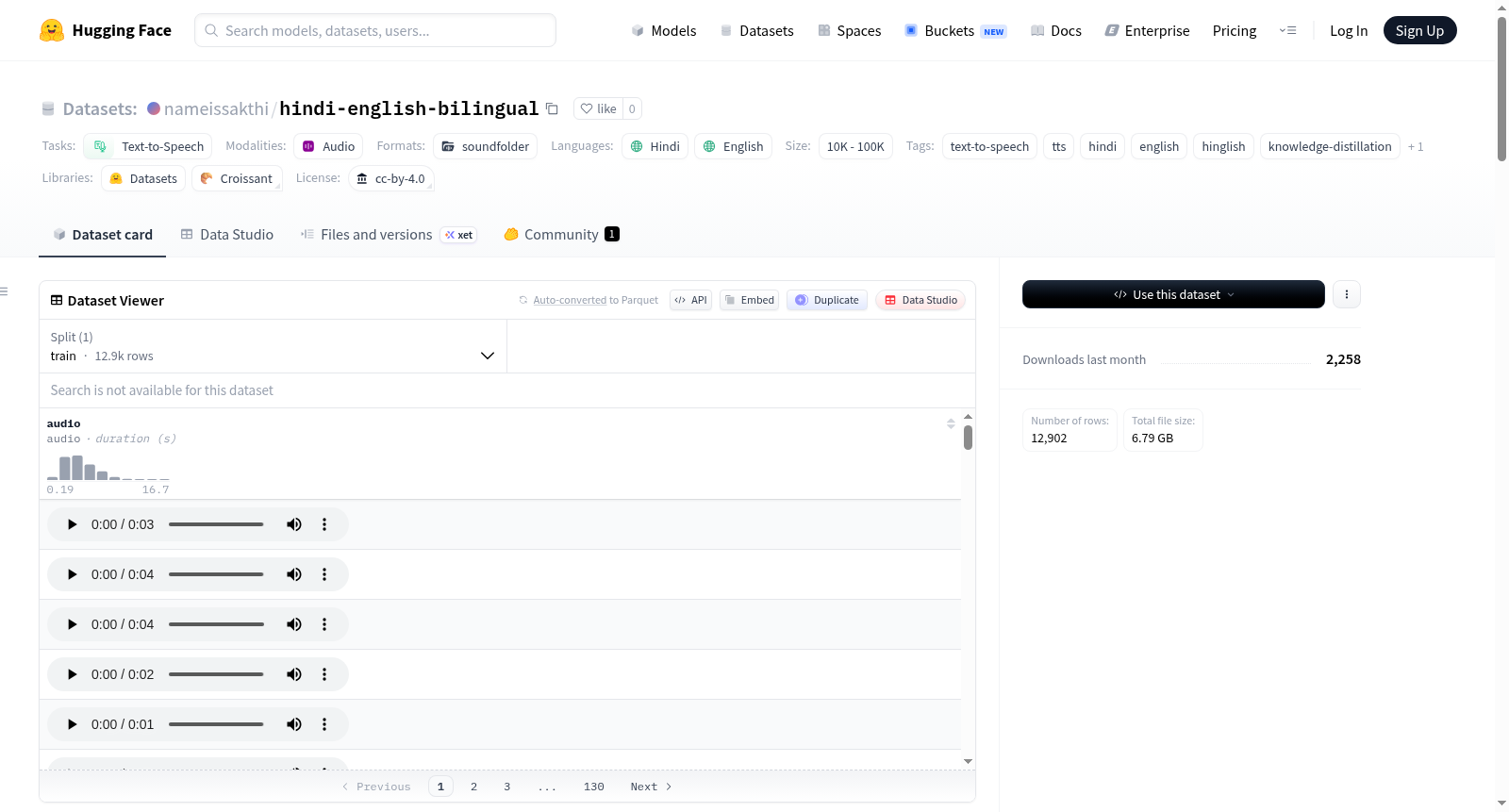Image resolution: width=1509 pixels, height=812 pixels.
Task: Select the Croissant library tag
Action: pyautogui.click(x=237, y=178)
